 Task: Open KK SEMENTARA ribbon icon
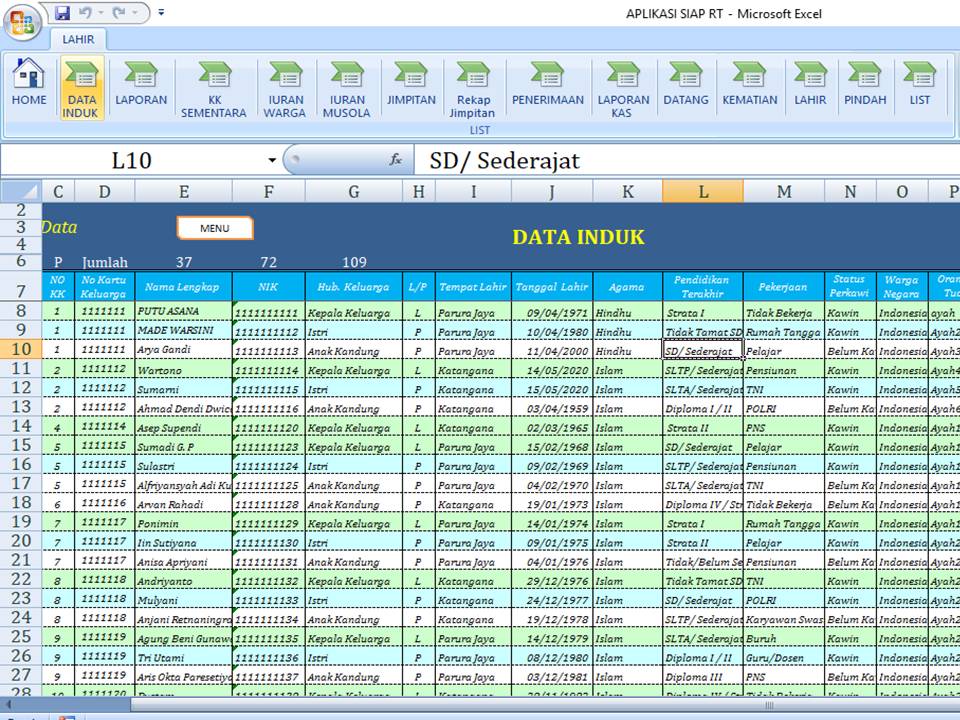tap(214, 88)
